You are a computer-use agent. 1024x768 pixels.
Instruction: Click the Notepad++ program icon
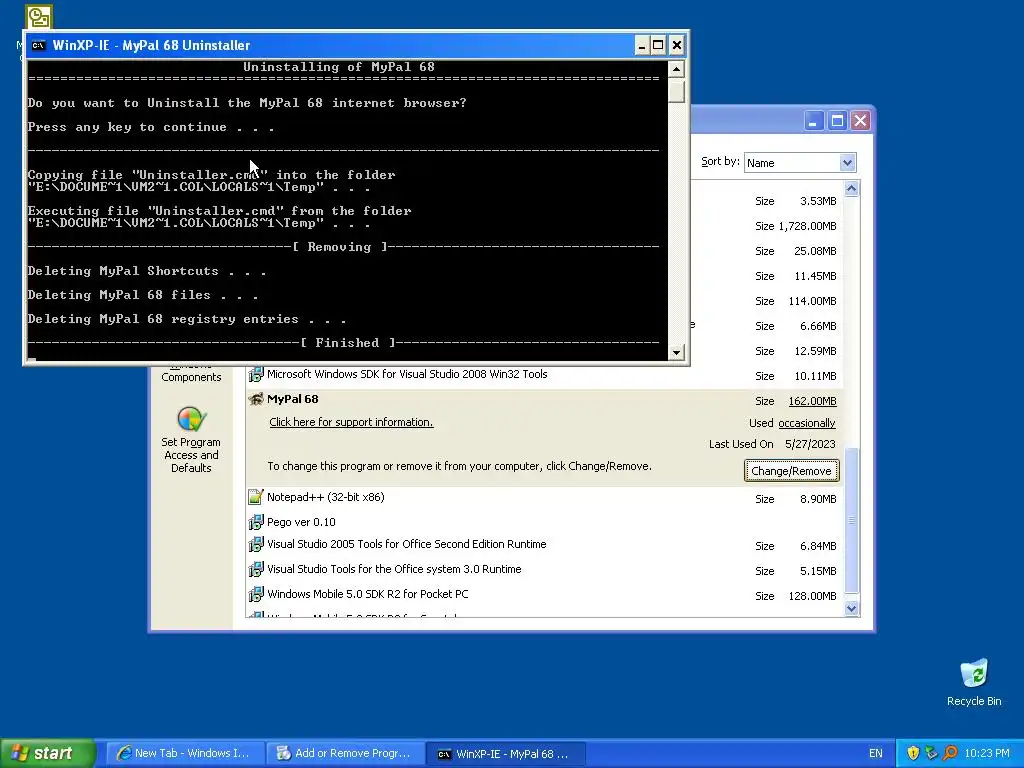[256, 498]
